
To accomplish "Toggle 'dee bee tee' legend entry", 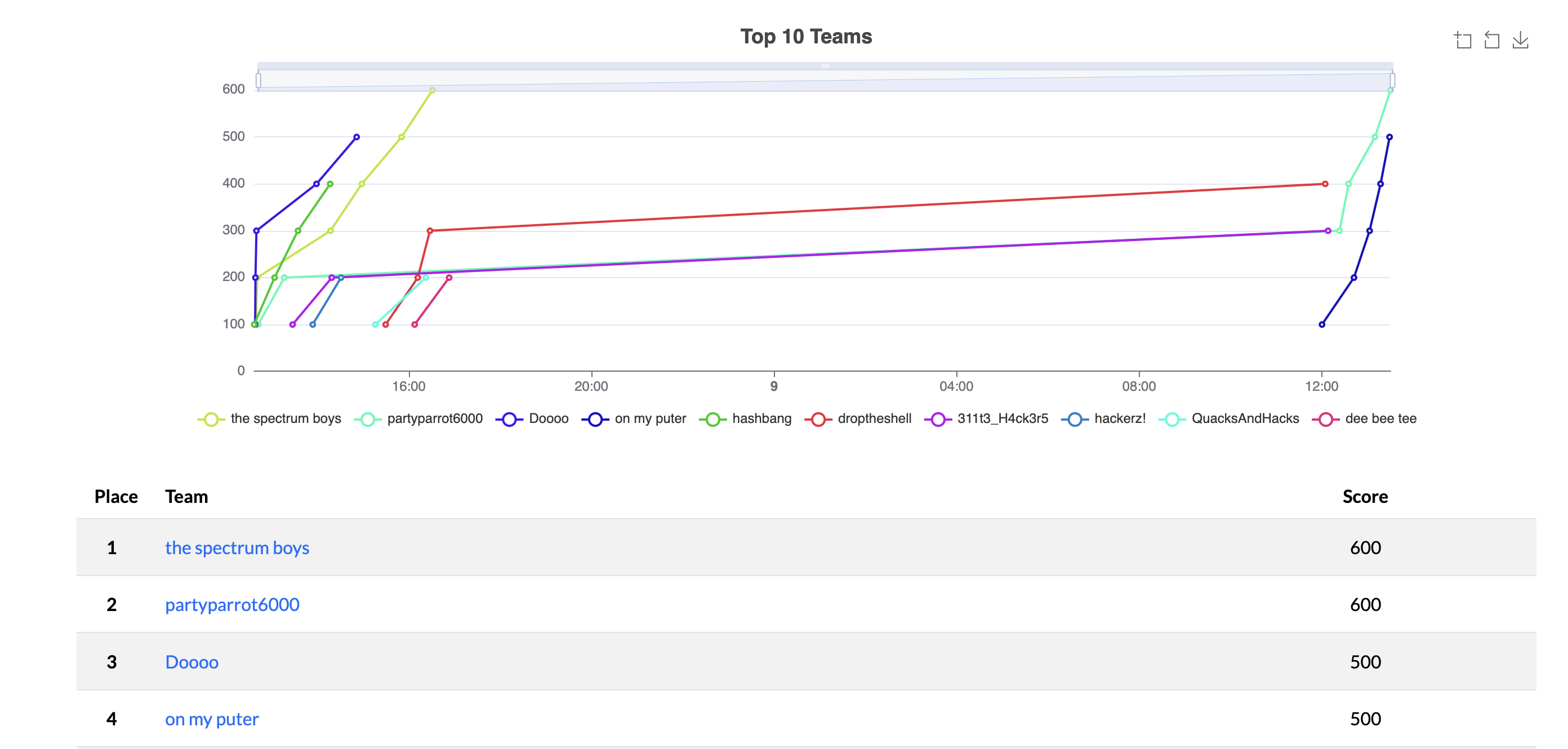I will point(1364,418).
